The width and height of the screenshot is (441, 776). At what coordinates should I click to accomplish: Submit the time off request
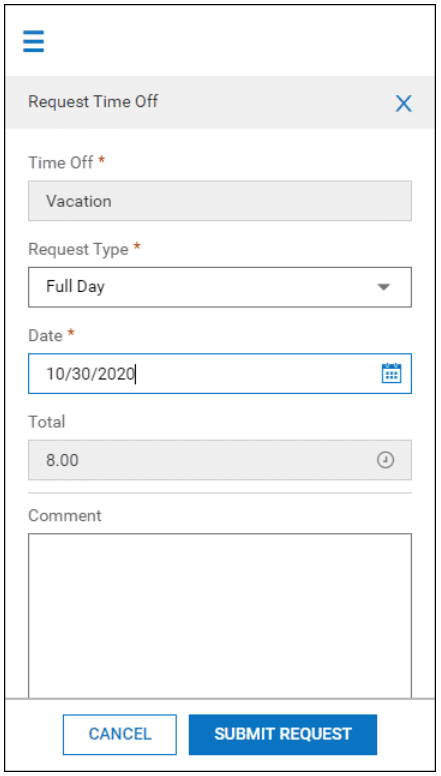[283, 734]
